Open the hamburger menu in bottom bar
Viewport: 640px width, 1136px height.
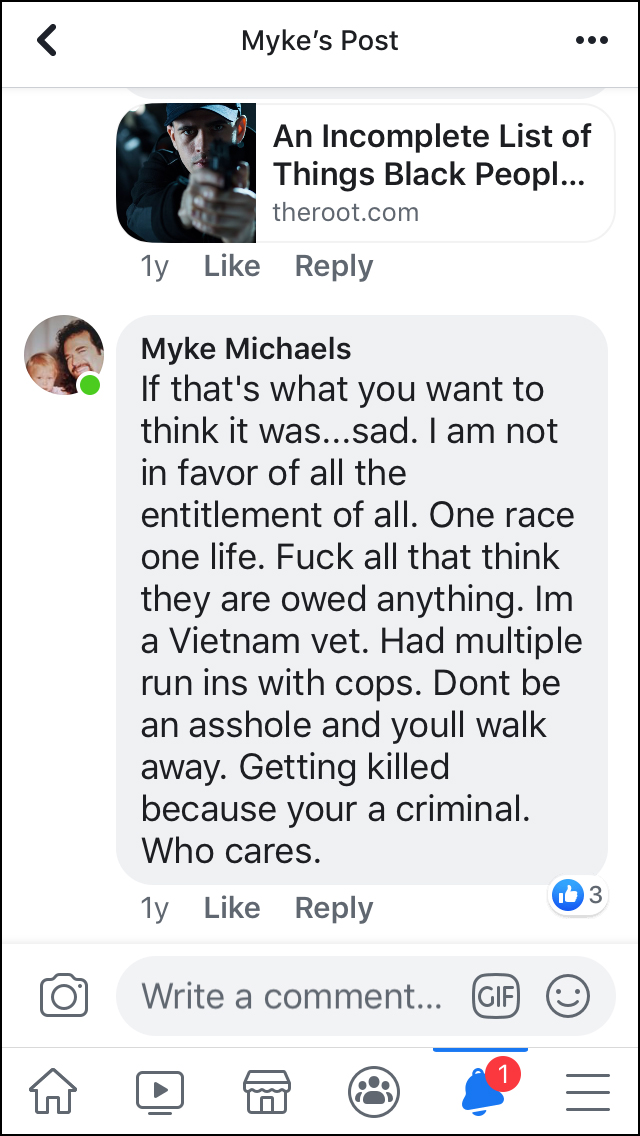pyautogui.click(x=588, y=1092)
